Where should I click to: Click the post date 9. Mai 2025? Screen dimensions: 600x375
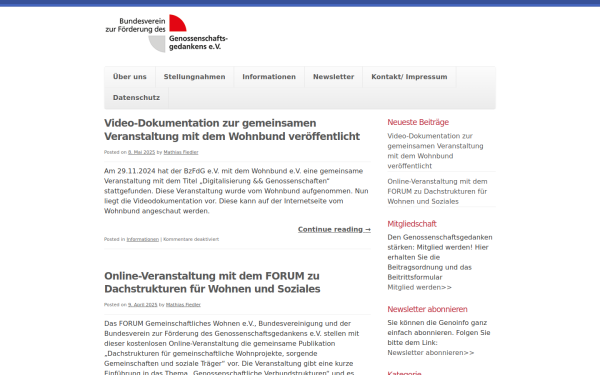[141, 152]
